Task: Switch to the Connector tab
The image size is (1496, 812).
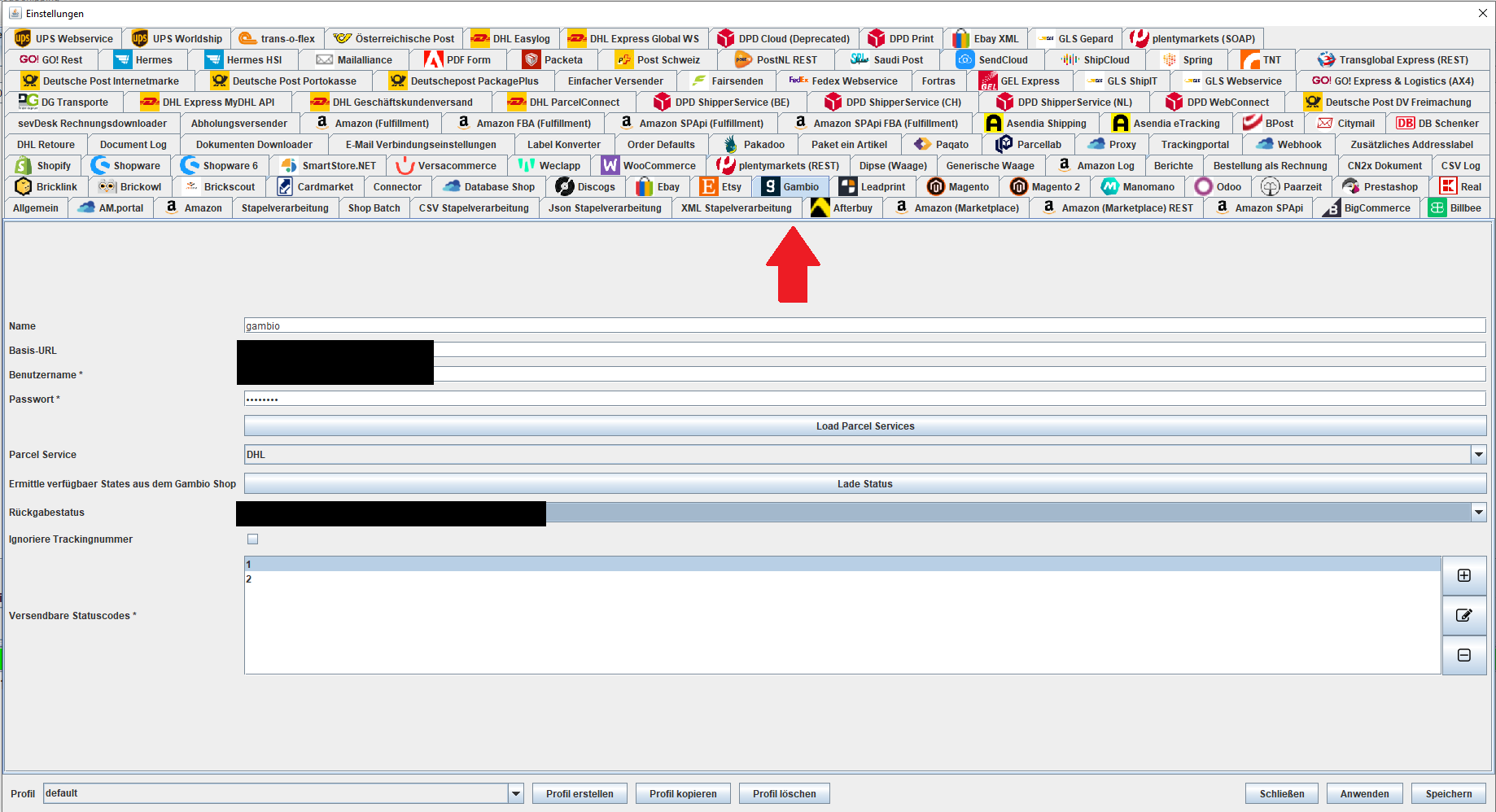Action: coord(397,186)
